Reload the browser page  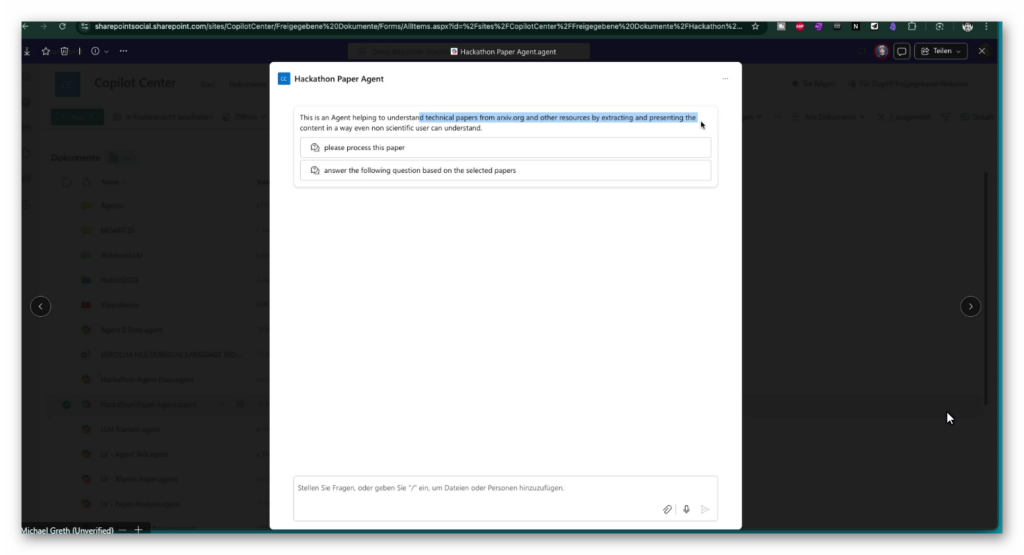pyautogui.click(x=62, y=27)
